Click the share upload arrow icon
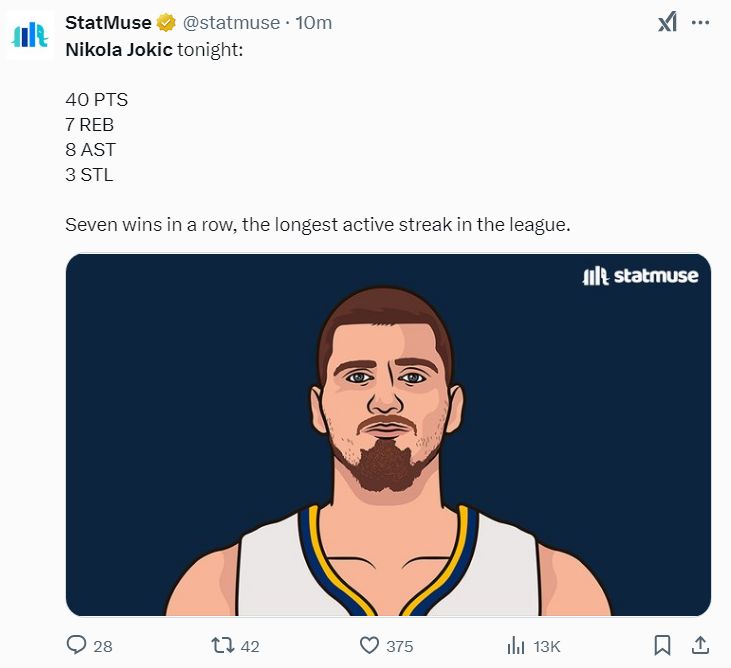The height and width of the screenshot is (668, 731). pos(700,645)
